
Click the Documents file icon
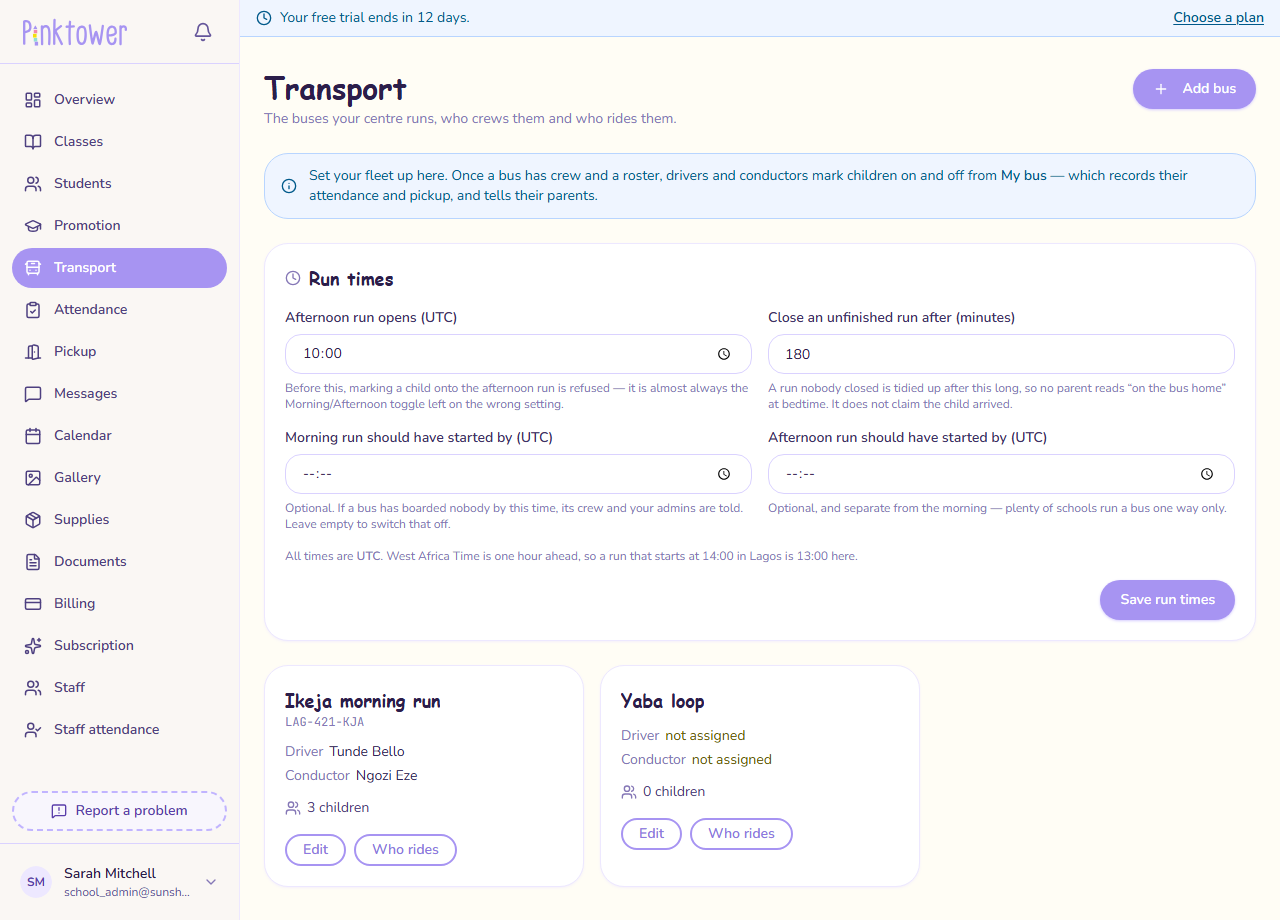click(33, 562)
